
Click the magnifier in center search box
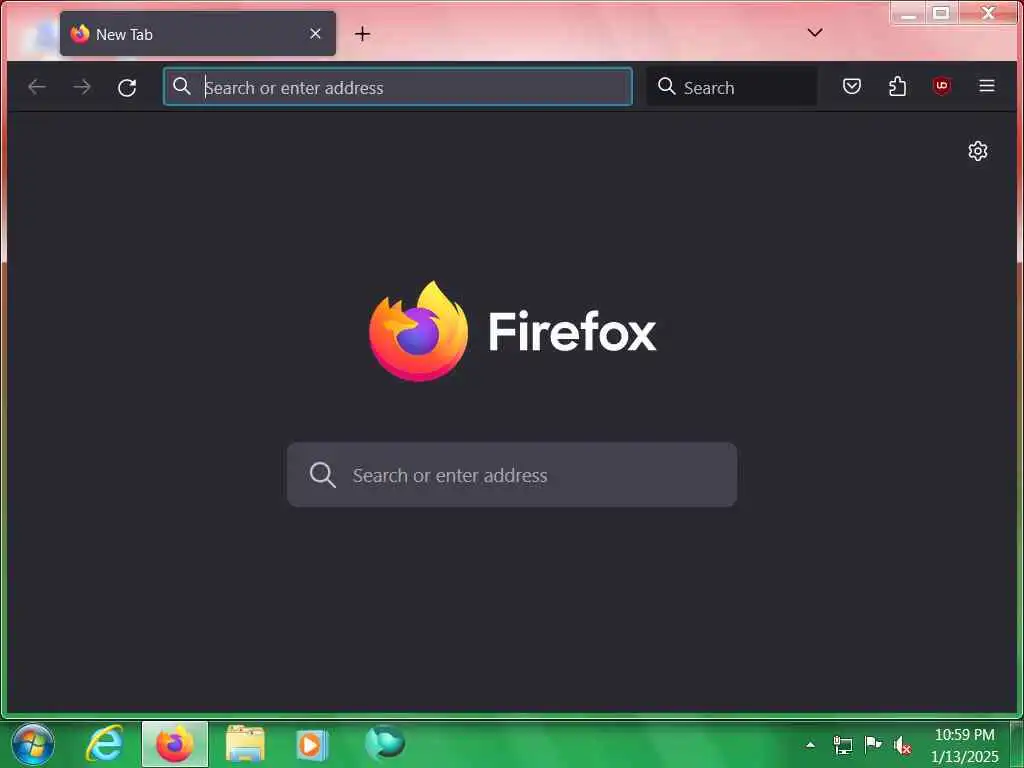pyautogui.click(x=323, y=475)
